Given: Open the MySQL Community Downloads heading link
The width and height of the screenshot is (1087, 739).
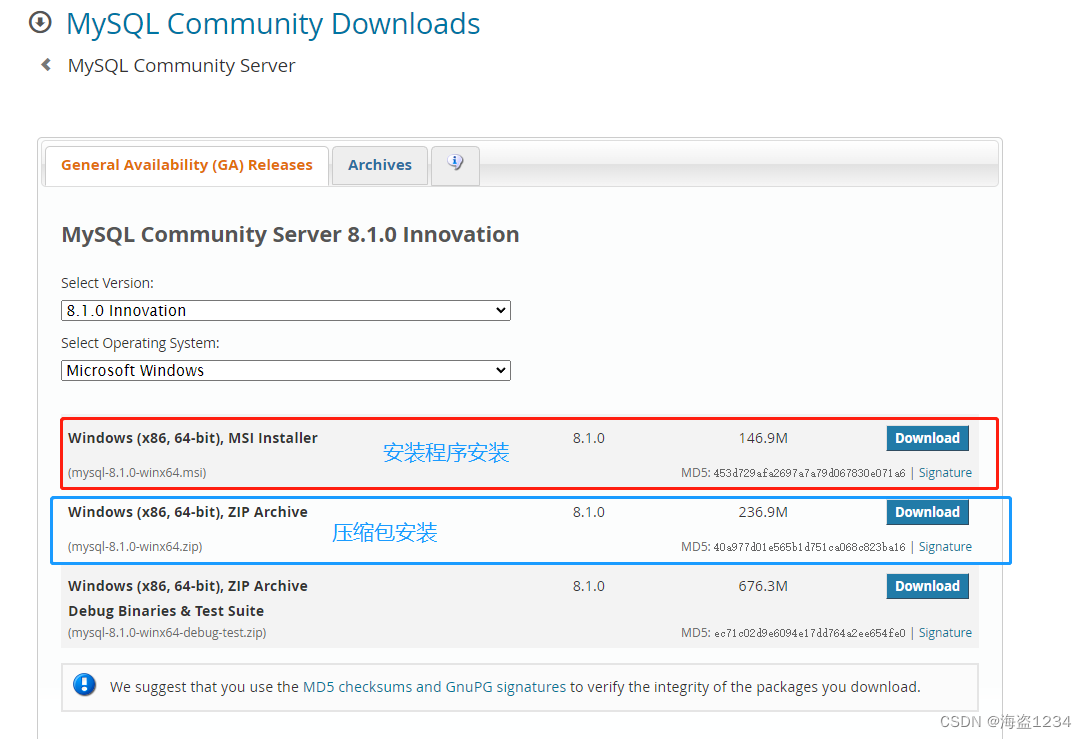Looking at the screenshot, I should pyautogui.click(x=273, y=24).
